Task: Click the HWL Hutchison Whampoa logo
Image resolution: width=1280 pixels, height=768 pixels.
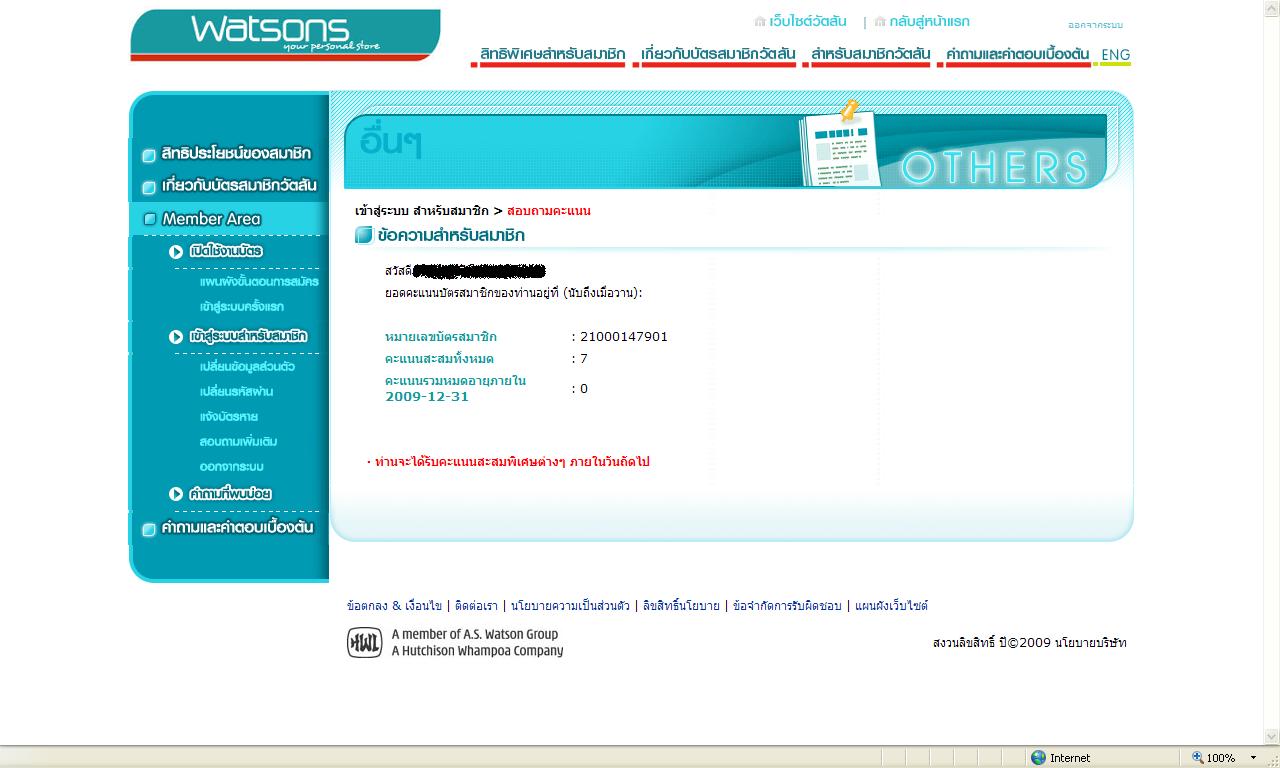Action: pos(365,643)
